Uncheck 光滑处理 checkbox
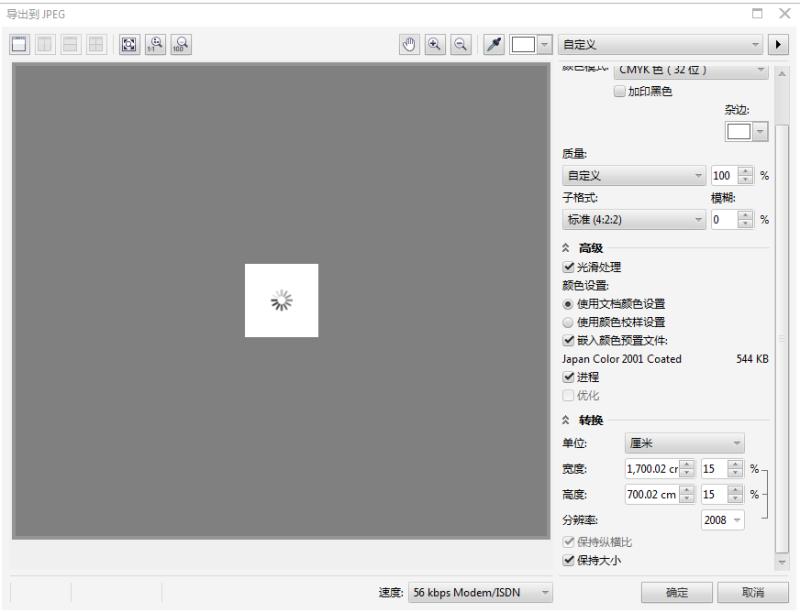This screenshot has height=612, width=800. (x=568, y=267)
